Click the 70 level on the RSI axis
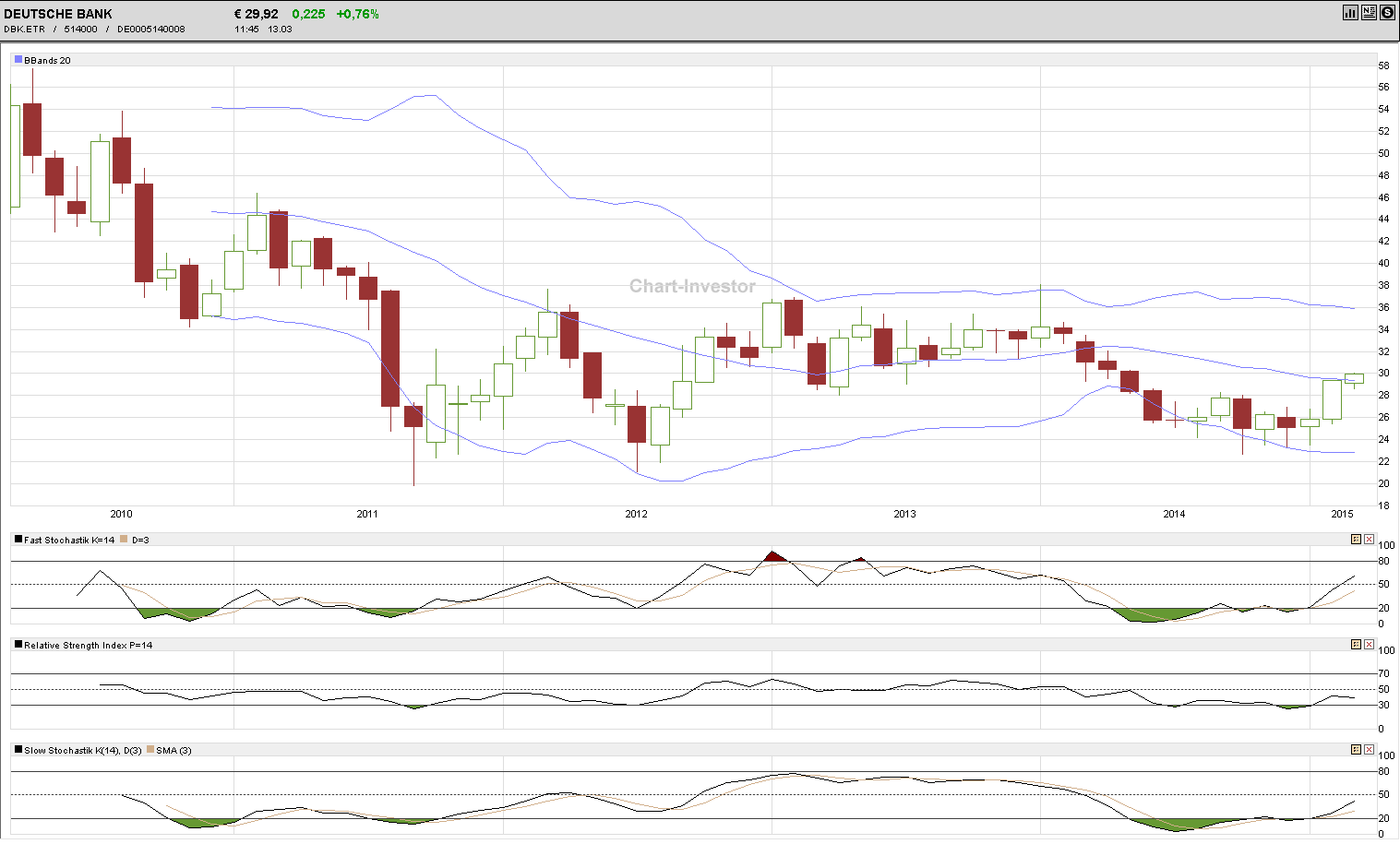 [x=1383, y=674]
